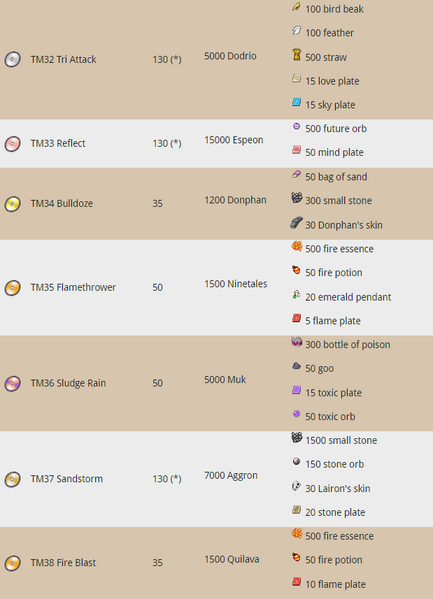Click the pink TM33 Reflect disc icon
The height and width of the screenshot is (599, 433).
click(x=12, y=144)
